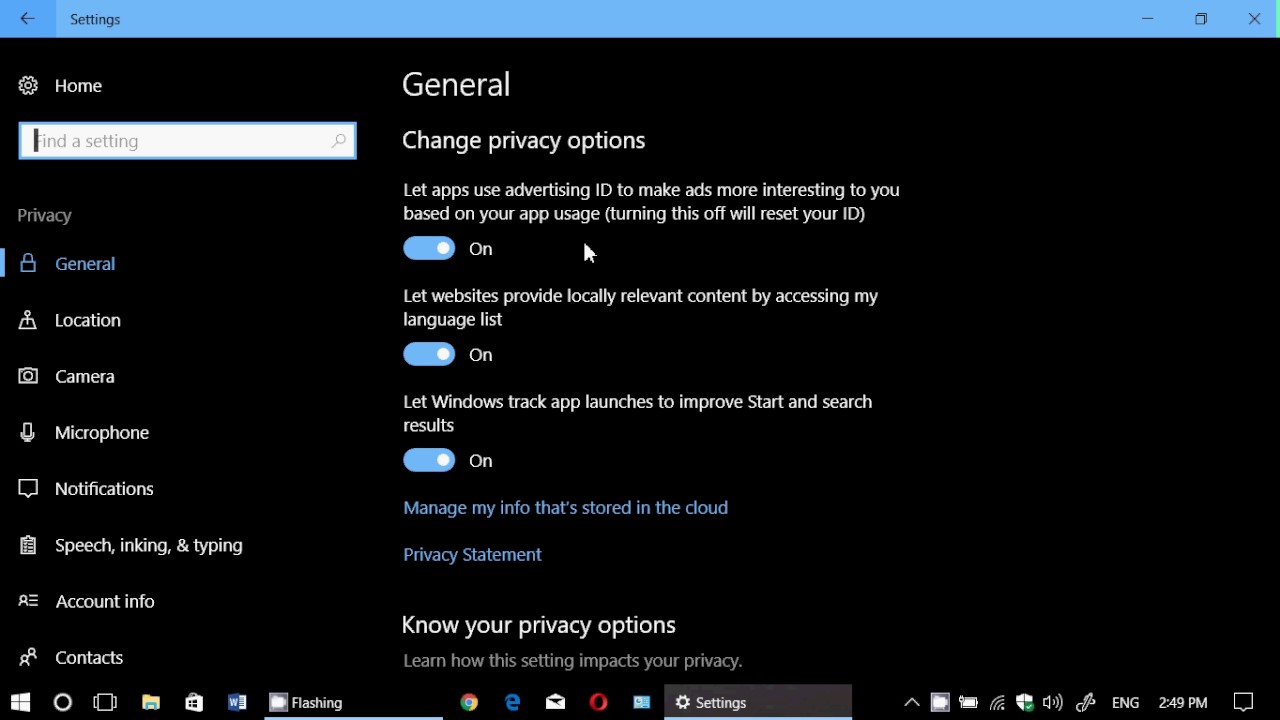Select the Location icon in sidebar
The width and height of the screenshot is (1280, 720).
click(28, 320)
